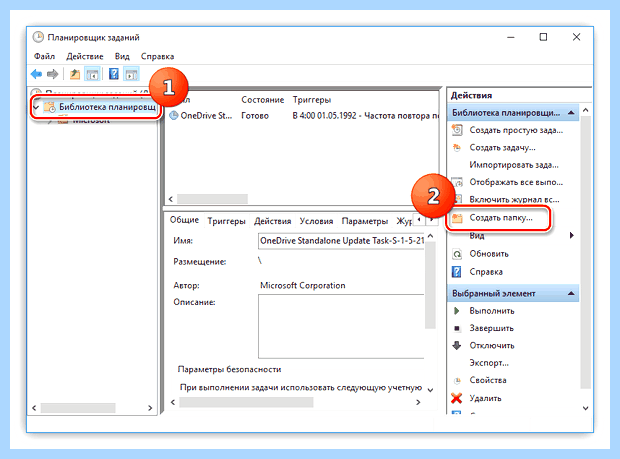
Task: Click the Состояние column header
Action: [x=263, y=100]
